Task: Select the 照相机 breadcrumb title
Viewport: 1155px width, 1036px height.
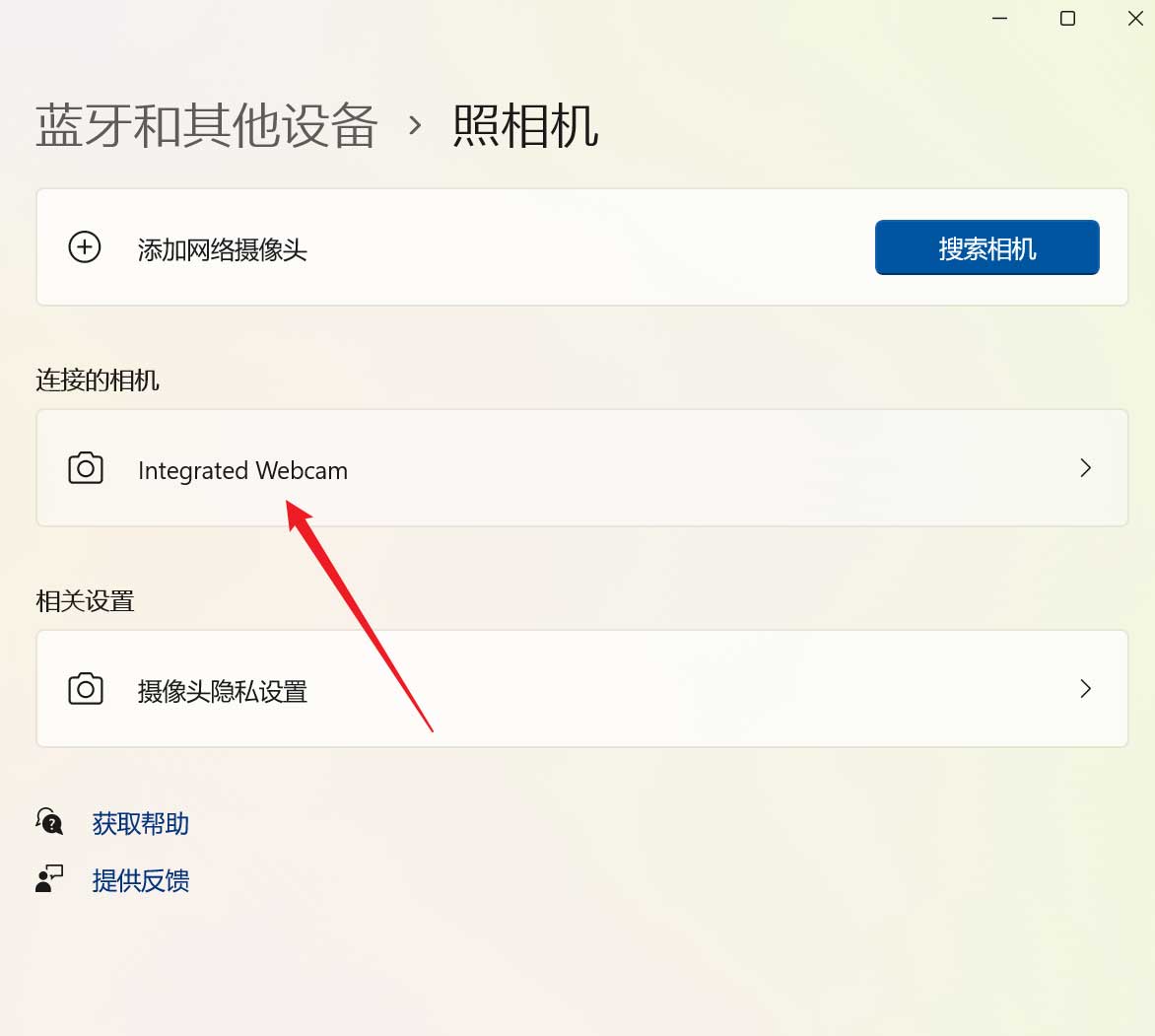Action: pyautogui.click(x=525, y=127)
